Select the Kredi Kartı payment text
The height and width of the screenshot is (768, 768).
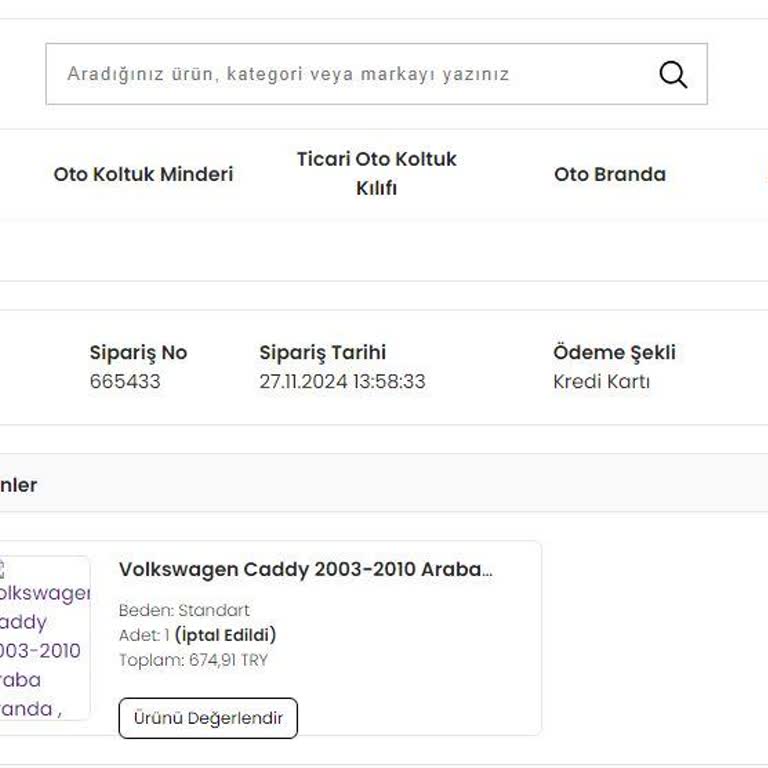click(x=601, y=381)
